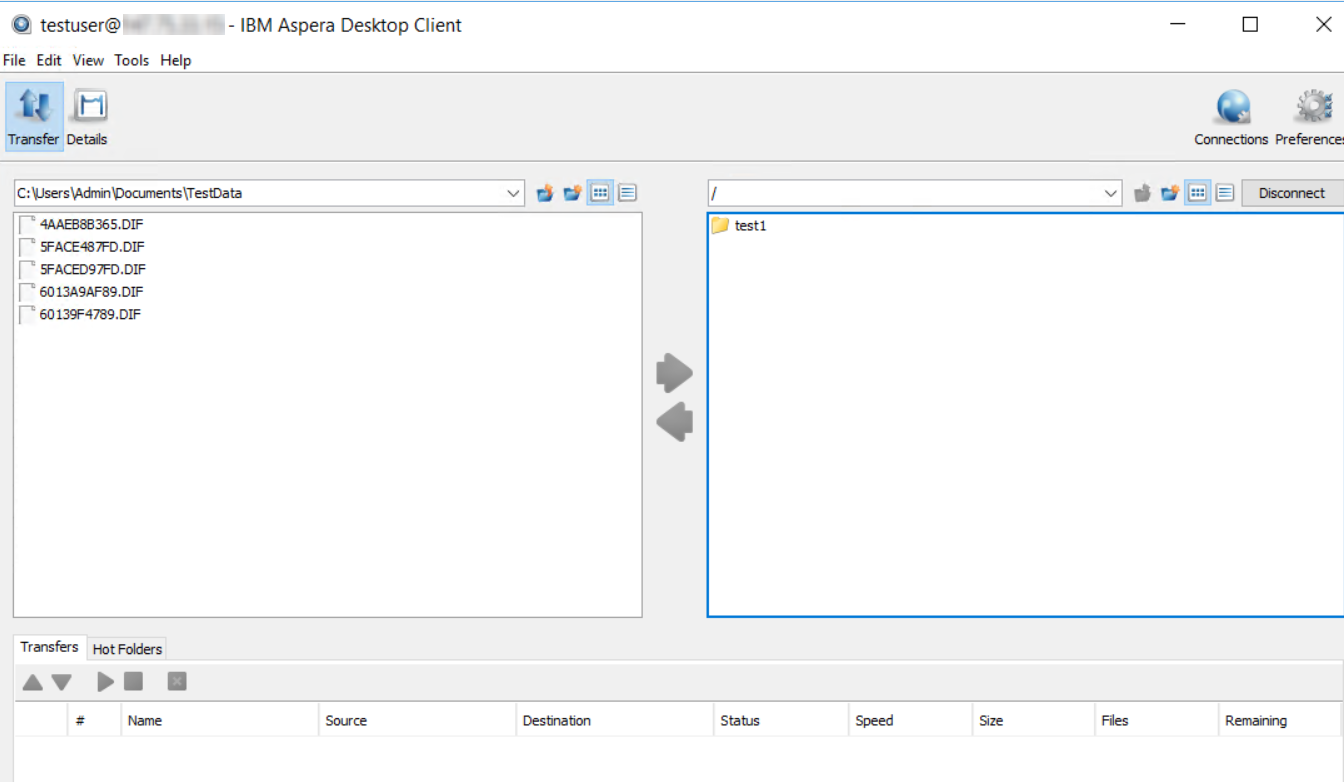Open the View menu

pyautogui.click(x=88, y=60)
